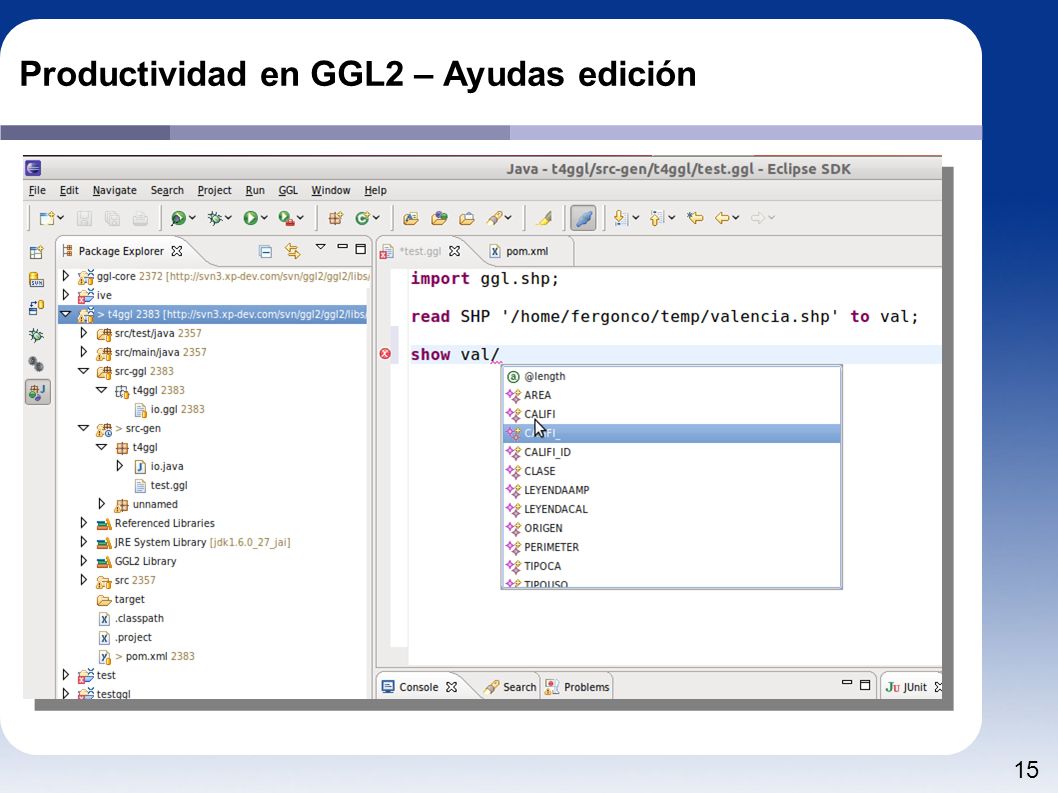This screenshot has height=793, width=1058.
Task: Pick CALIFI_ID from the completion proposals
Action: (672, 452)
